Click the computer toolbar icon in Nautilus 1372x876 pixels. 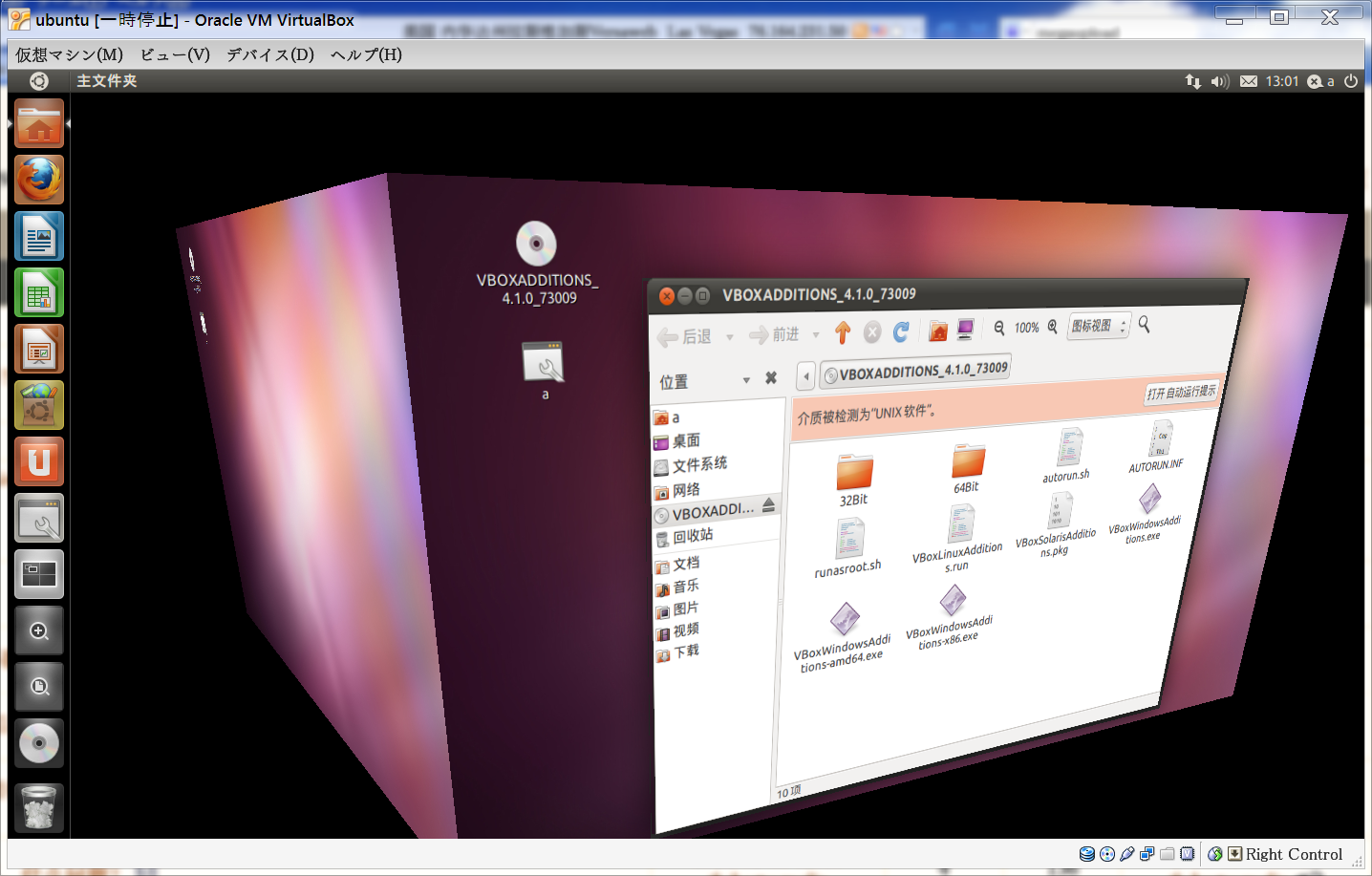coord(966,330)
